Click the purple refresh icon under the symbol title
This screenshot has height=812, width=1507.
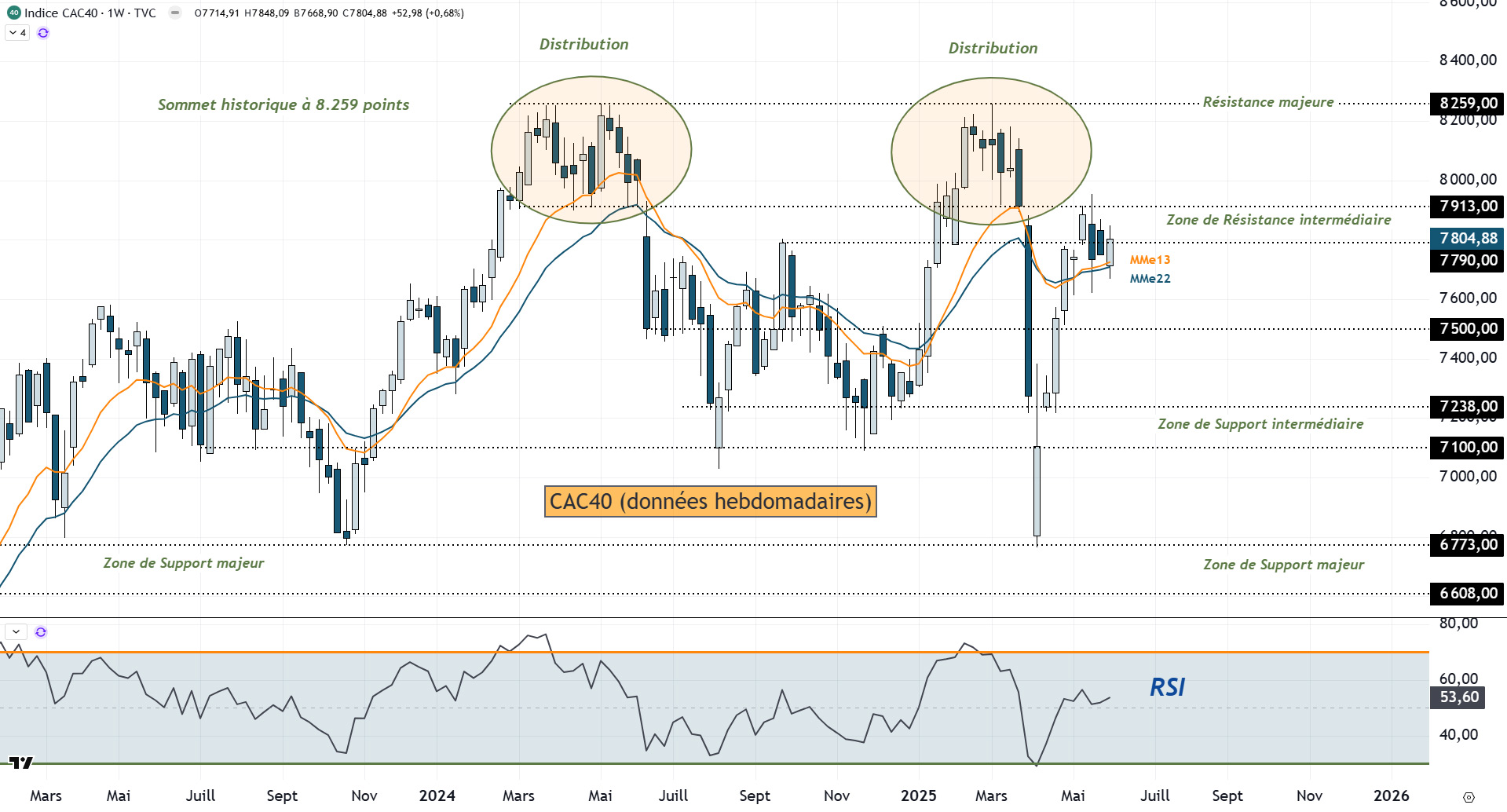[x=43, y=33]
